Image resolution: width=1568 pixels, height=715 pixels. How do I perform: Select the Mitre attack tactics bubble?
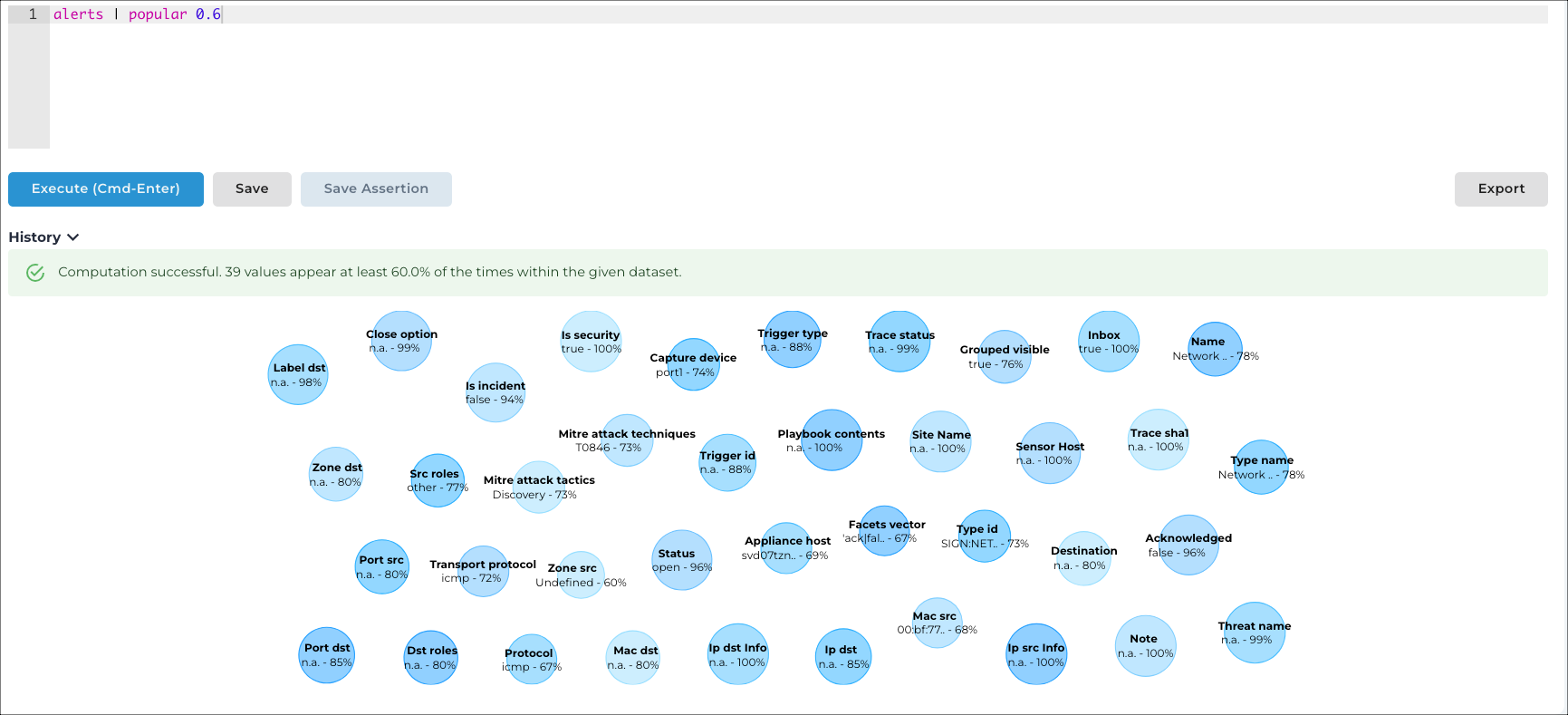[x=539, y=487]
